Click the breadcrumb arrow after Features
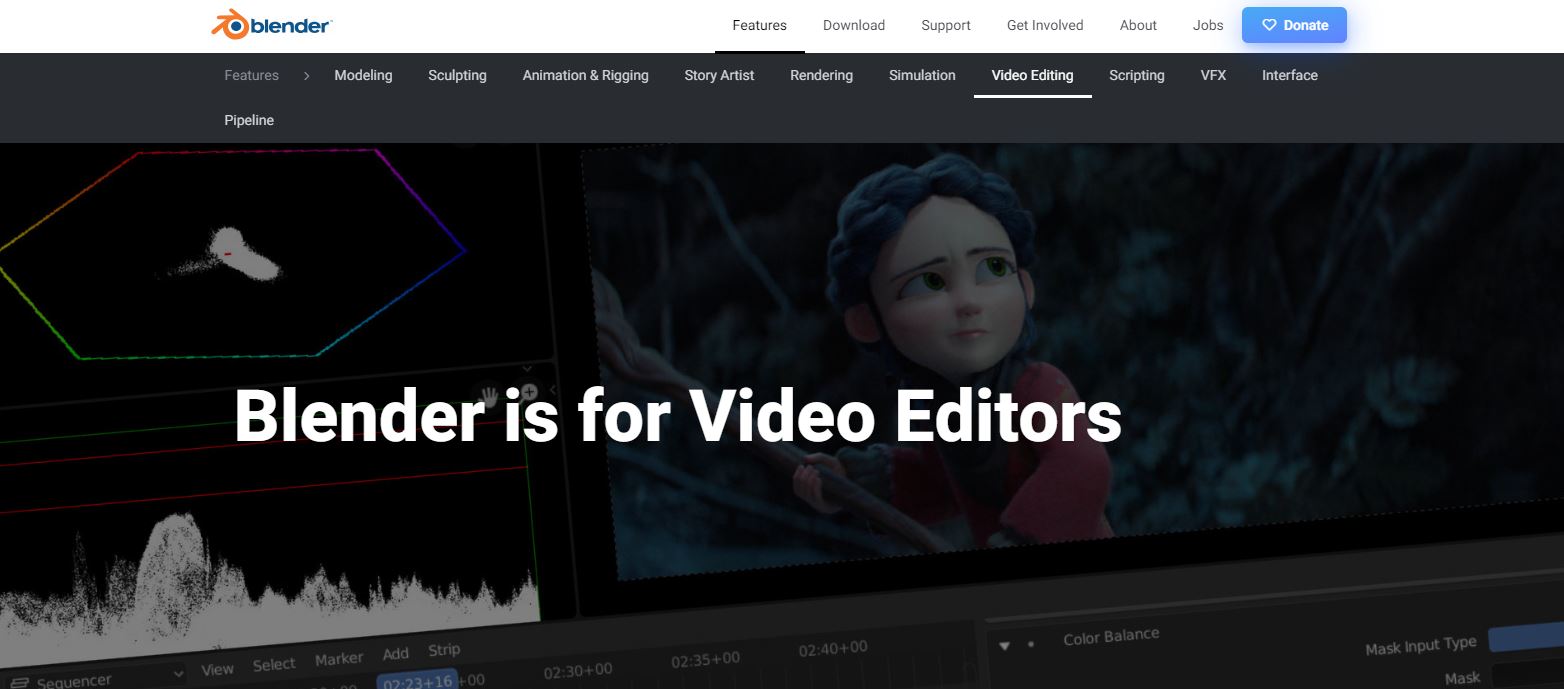Screen dimensions: 1564x689 pos(306,75)
